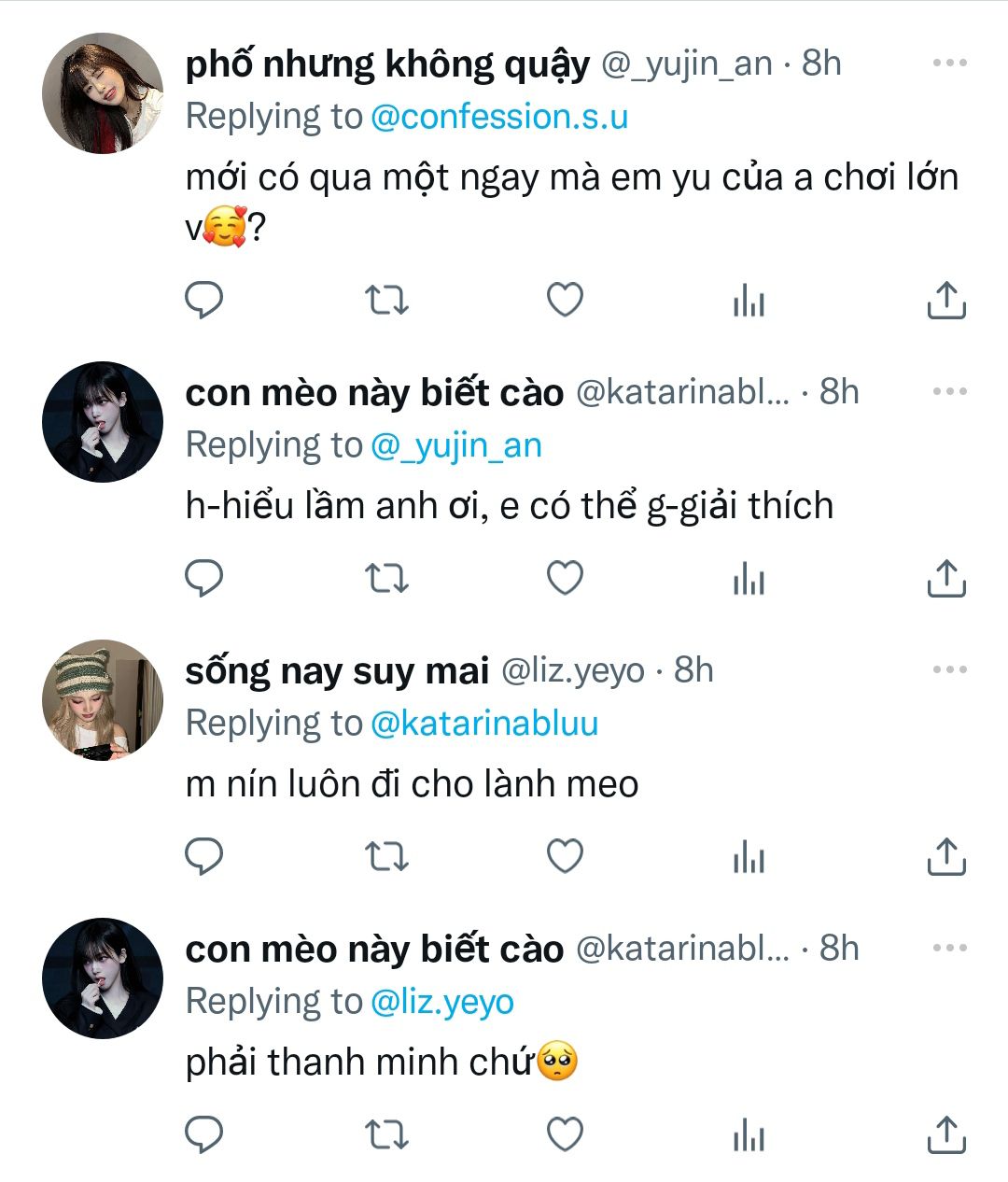Like the tweet "h-hiểu lầm anh ơi"
1008x1182 pixels.
point(565,579)
